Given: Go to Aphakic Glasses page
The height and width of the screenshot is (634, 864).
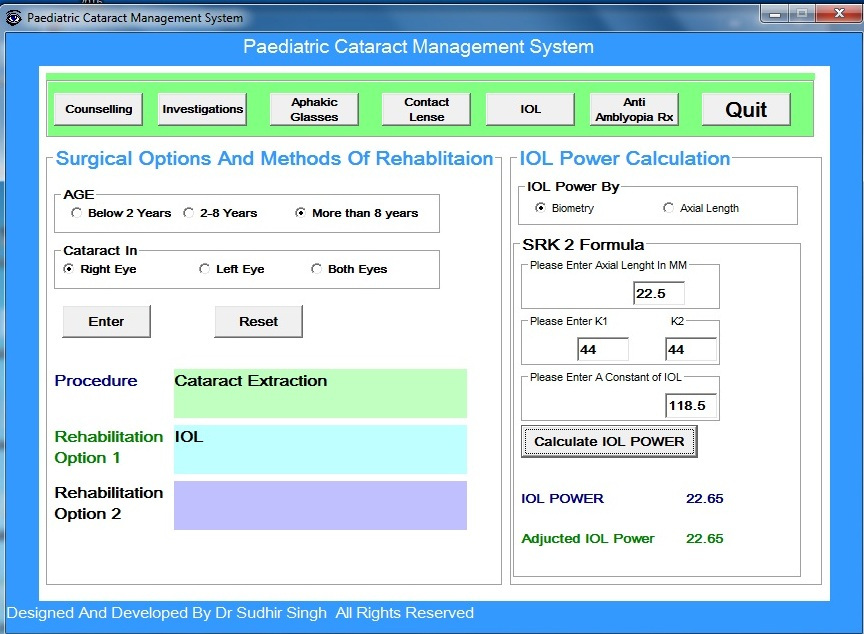Looking at the screenshot, I should tap(314, 110).
